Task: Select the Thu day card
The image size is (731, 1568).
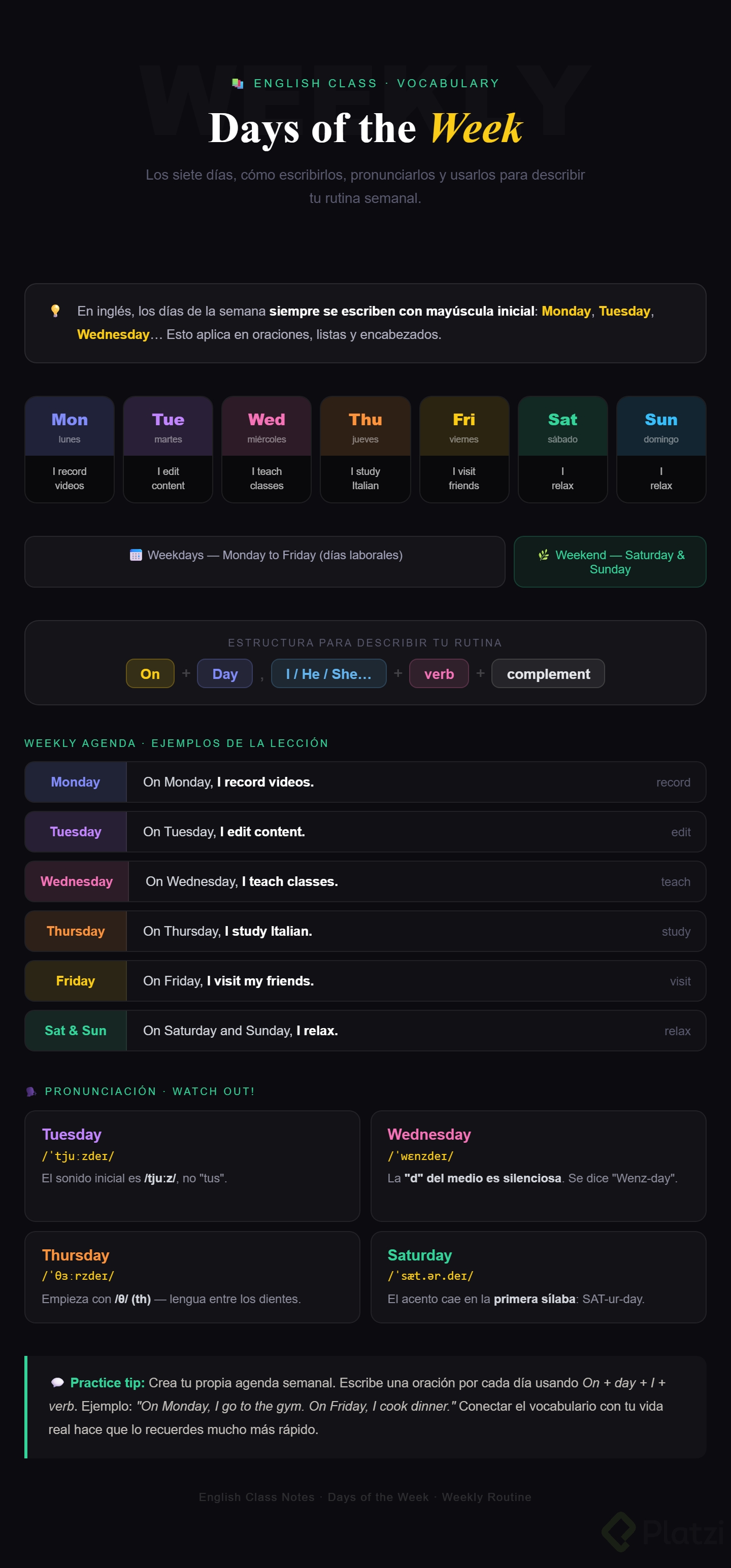Action: [365, 449]
